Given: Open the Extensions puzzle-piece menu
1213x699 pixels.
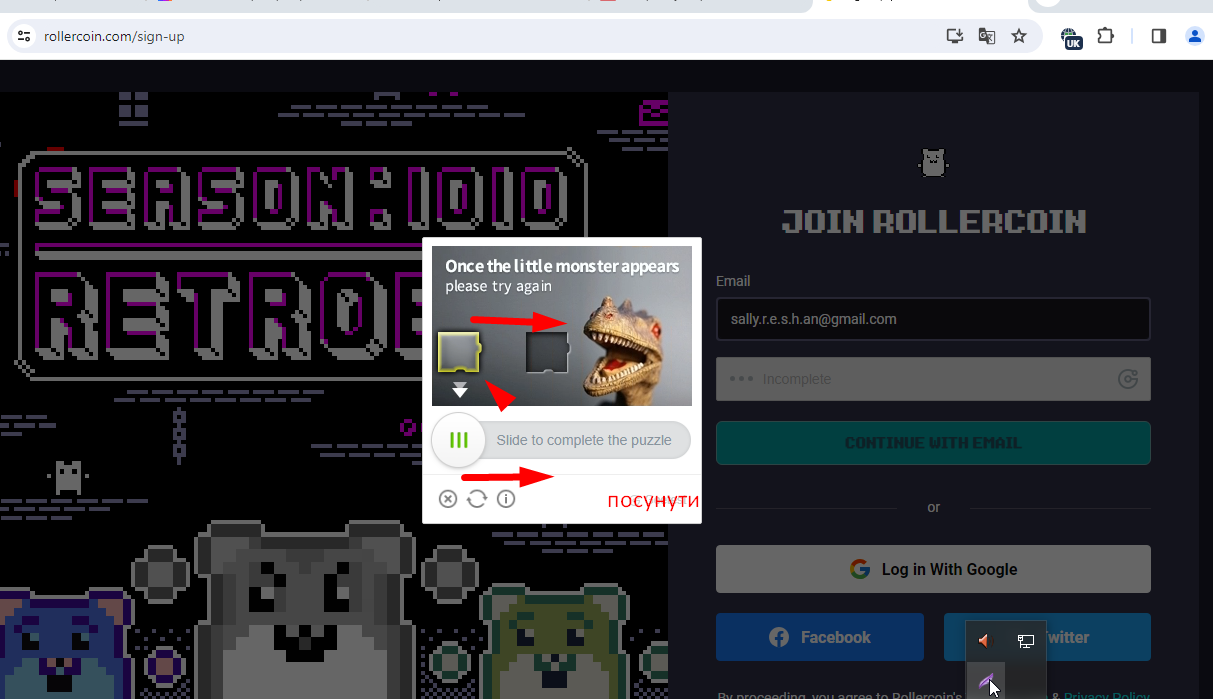Looking at the screenshot, I should tap(1105, 36).
